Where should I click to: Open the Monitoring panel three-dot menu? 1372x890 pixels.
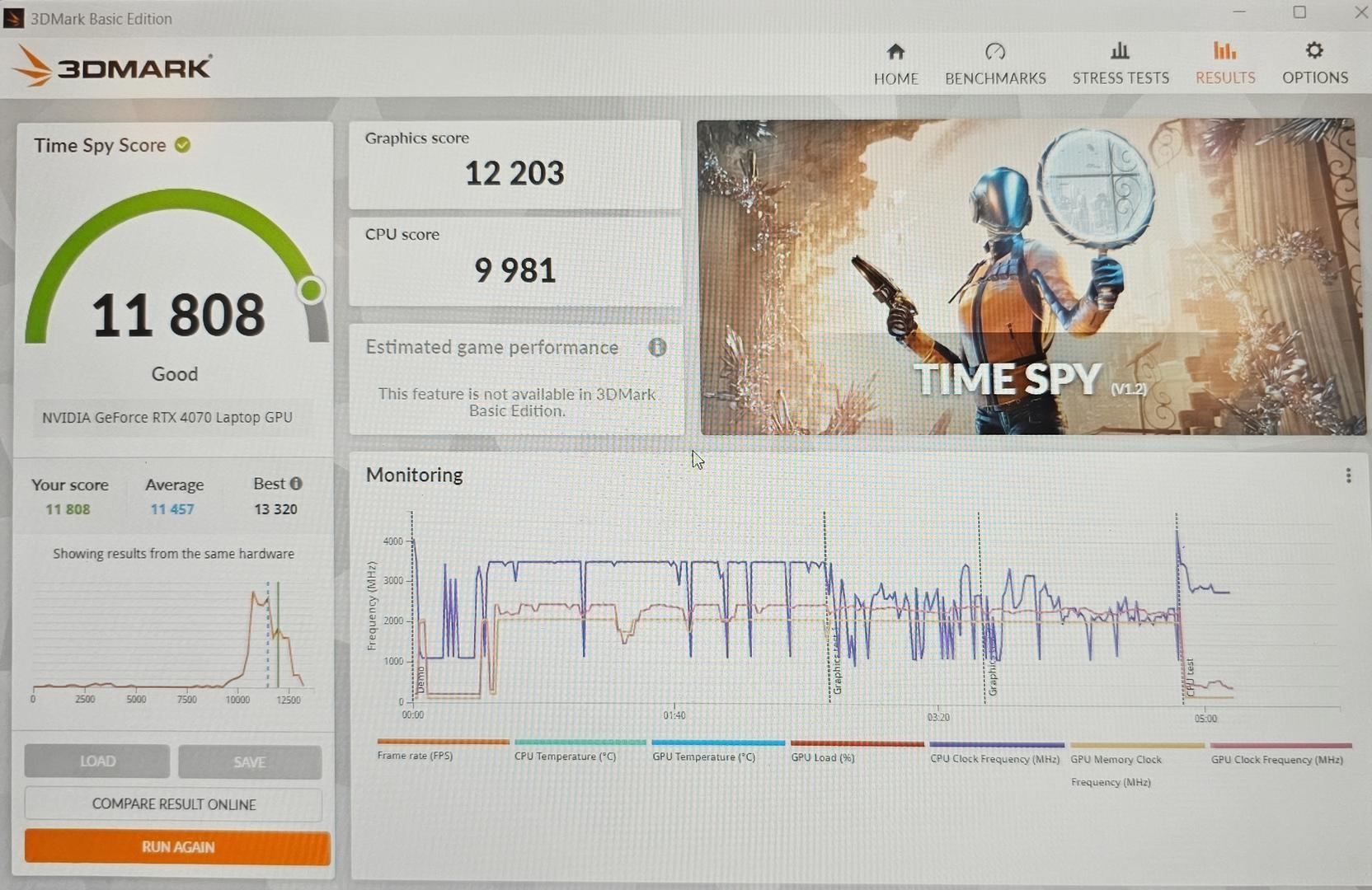point(1348,475)
